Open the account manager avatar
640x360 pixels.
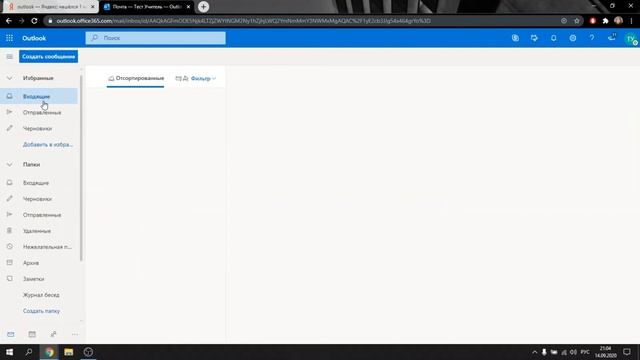[x=631, y=39]
